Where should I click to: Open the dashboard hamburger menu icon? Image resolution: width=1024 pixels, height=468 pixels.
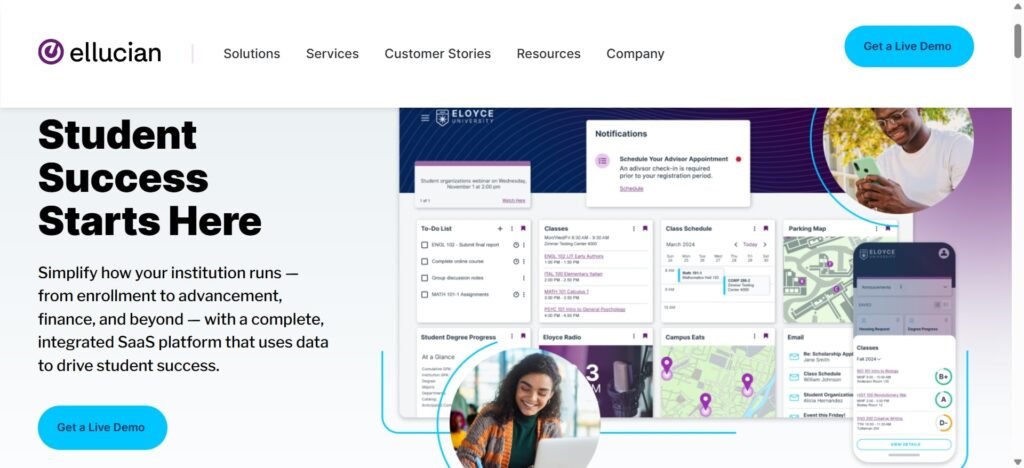pyautogui.click(x=425, y=118)
